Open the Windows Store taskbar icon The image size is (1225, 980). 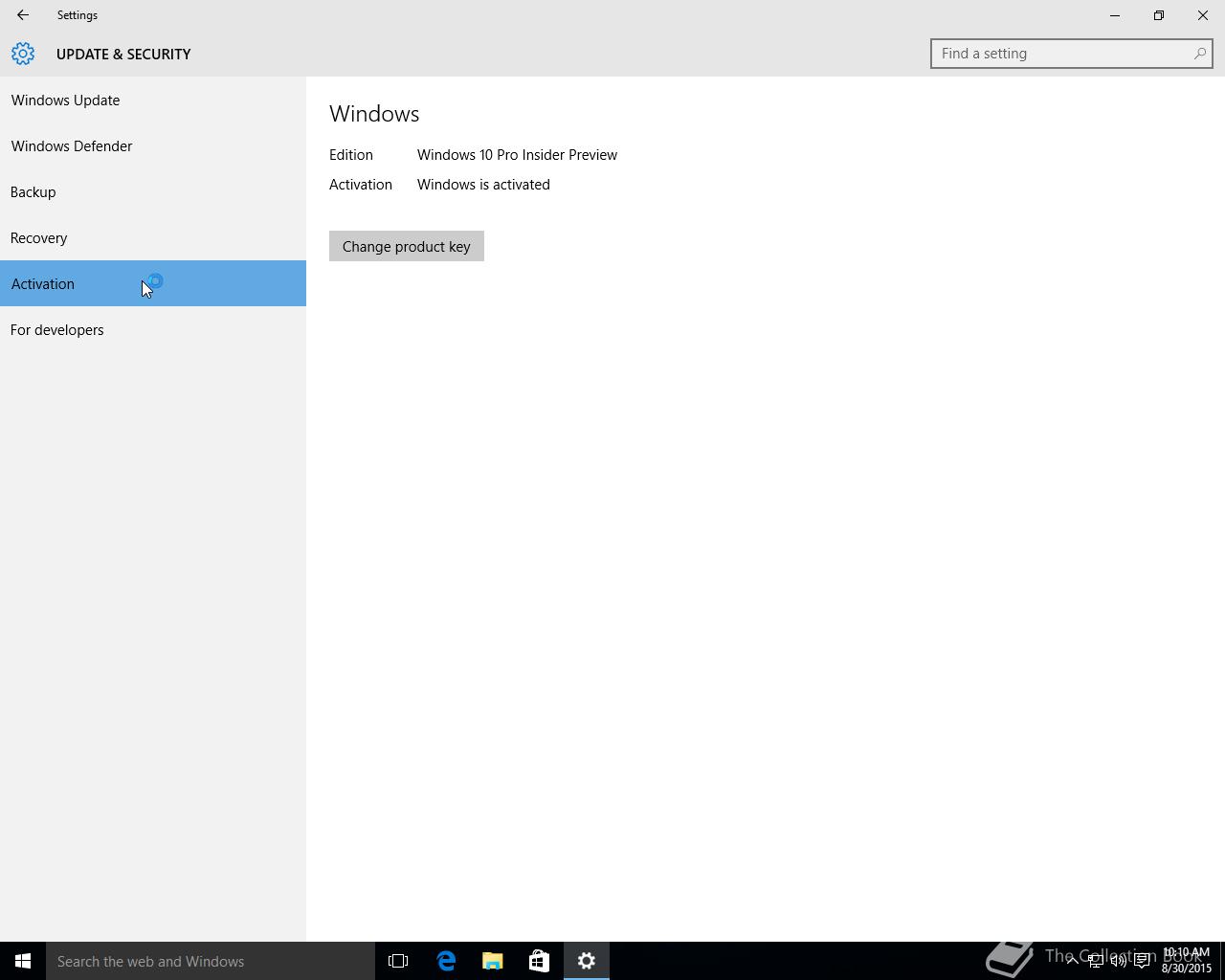click(x=540, y=961)
